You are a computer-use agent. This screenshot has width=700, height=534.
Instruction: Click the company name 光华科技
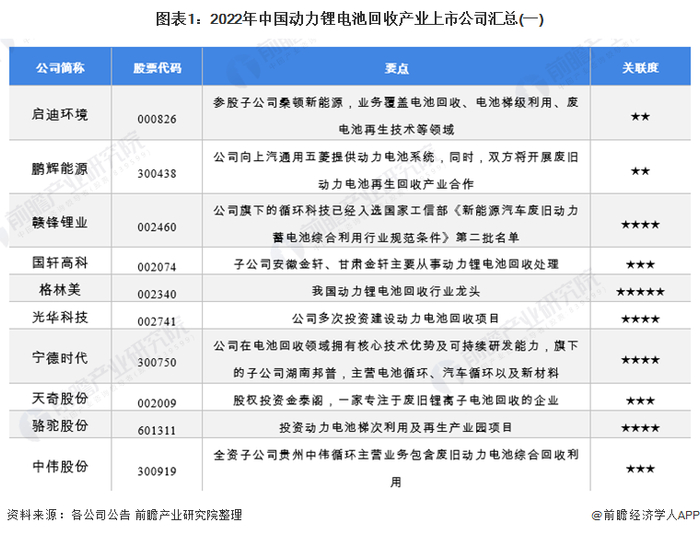60,317
